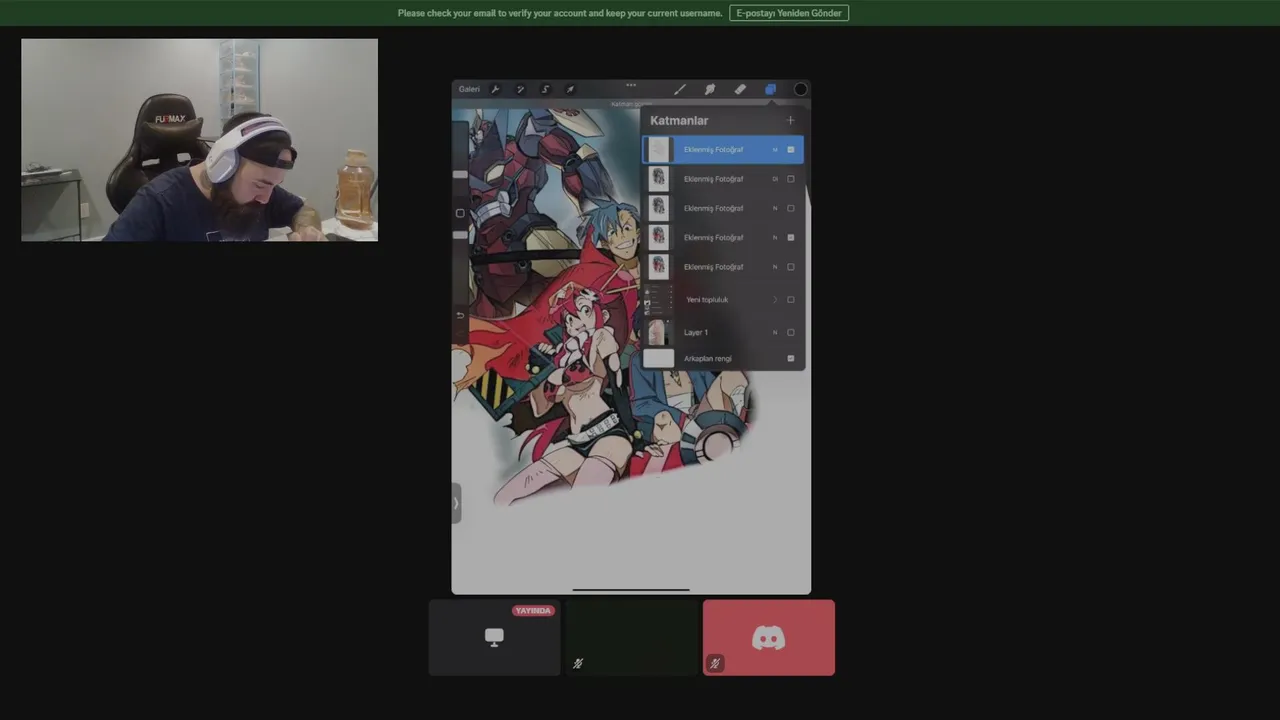The image size is (1280, 720).
Task: Tap the undo arrow on sidebar
Action: click(460, 315)
